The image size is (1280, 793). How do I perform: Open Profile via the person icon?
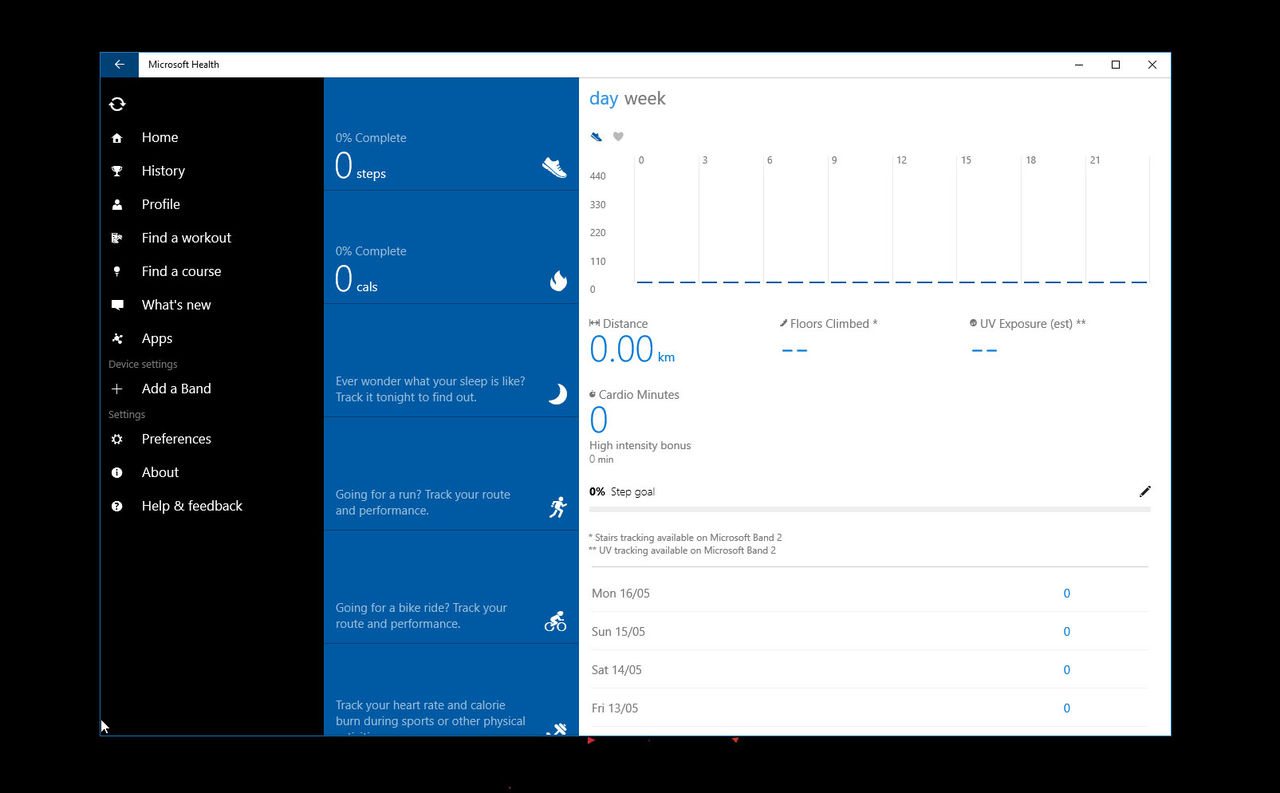(x=117, y=204)
